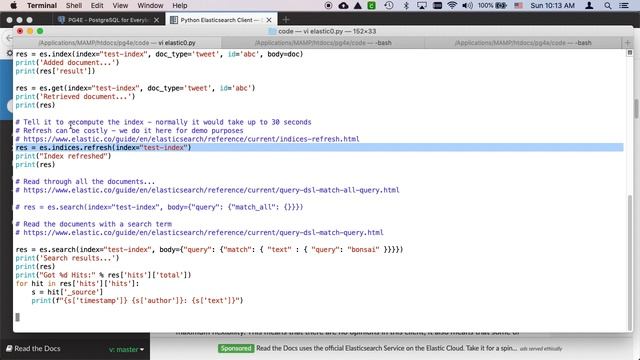Click Read the Docs label in browser
The height and width of the screenshot is (360, 640).
tap(33, 349)
